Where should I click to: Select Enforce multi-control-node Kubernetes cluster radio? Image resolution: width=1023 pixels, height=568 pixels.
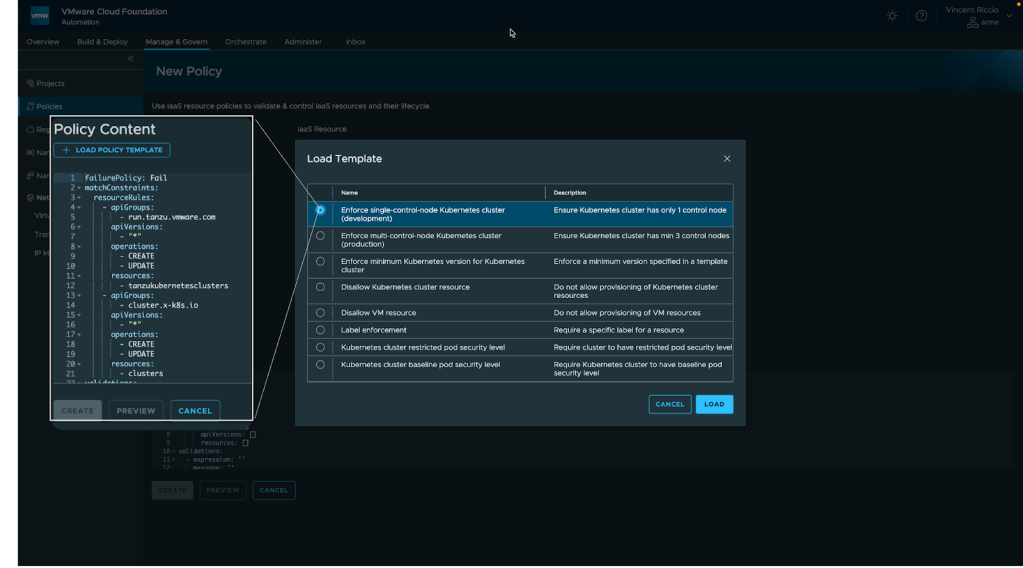point(320,235)
